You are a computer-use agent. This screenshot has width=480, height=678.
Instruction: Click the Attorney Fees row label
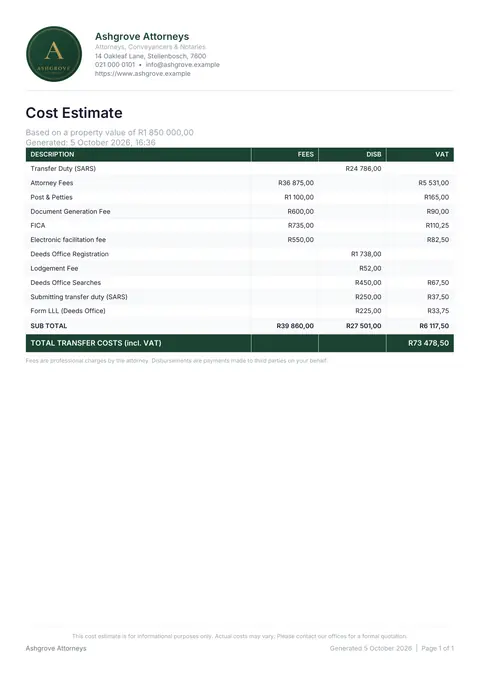(51, 183)
